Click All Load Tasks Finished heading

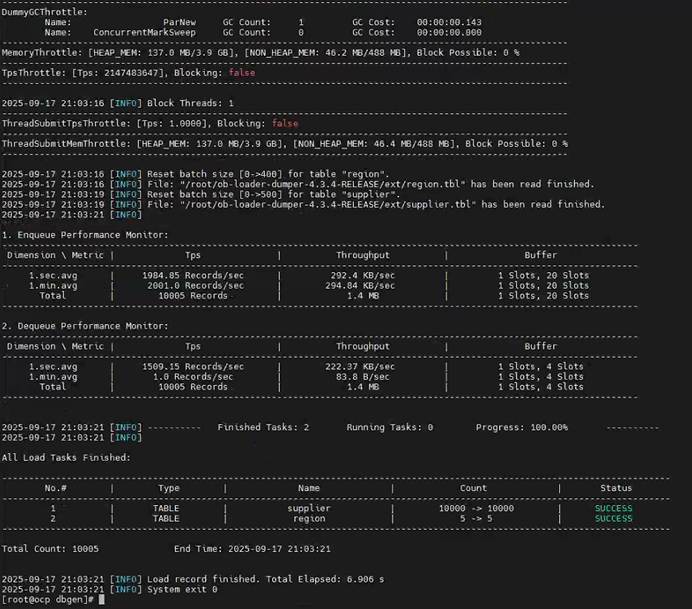(66, 458)
